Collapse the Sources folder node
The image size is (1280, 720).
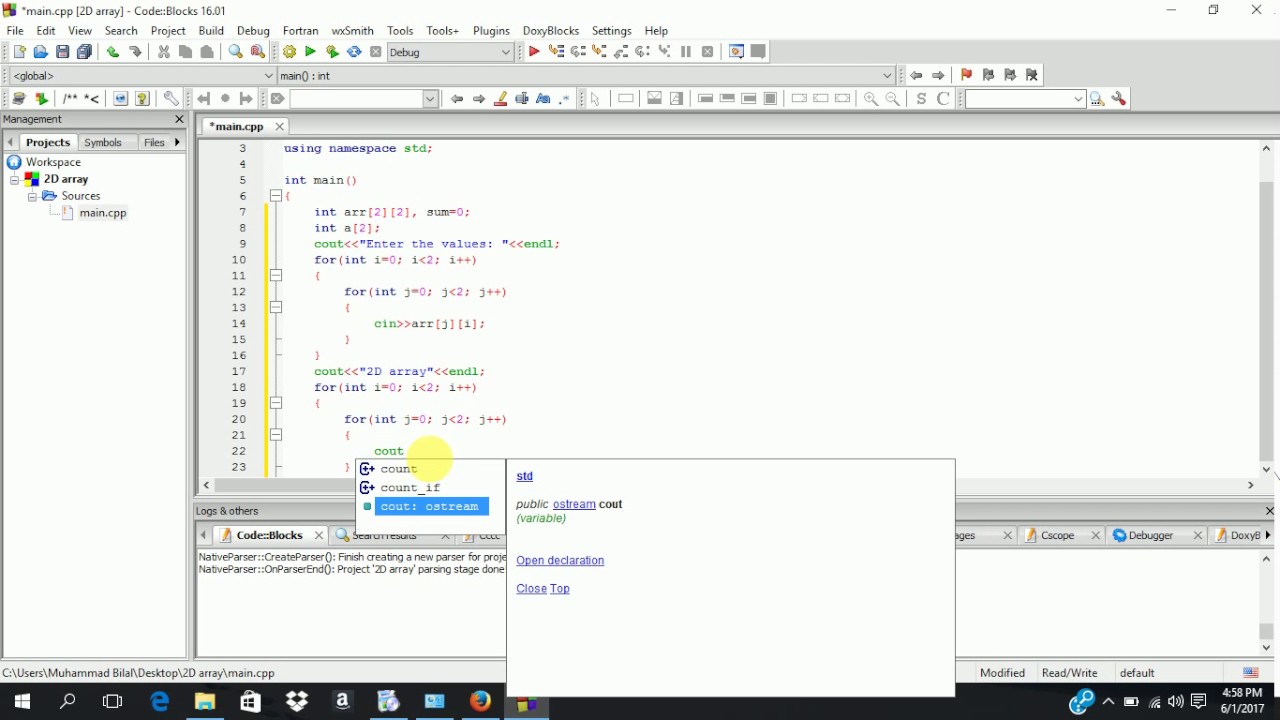click(x=32, y=196)
